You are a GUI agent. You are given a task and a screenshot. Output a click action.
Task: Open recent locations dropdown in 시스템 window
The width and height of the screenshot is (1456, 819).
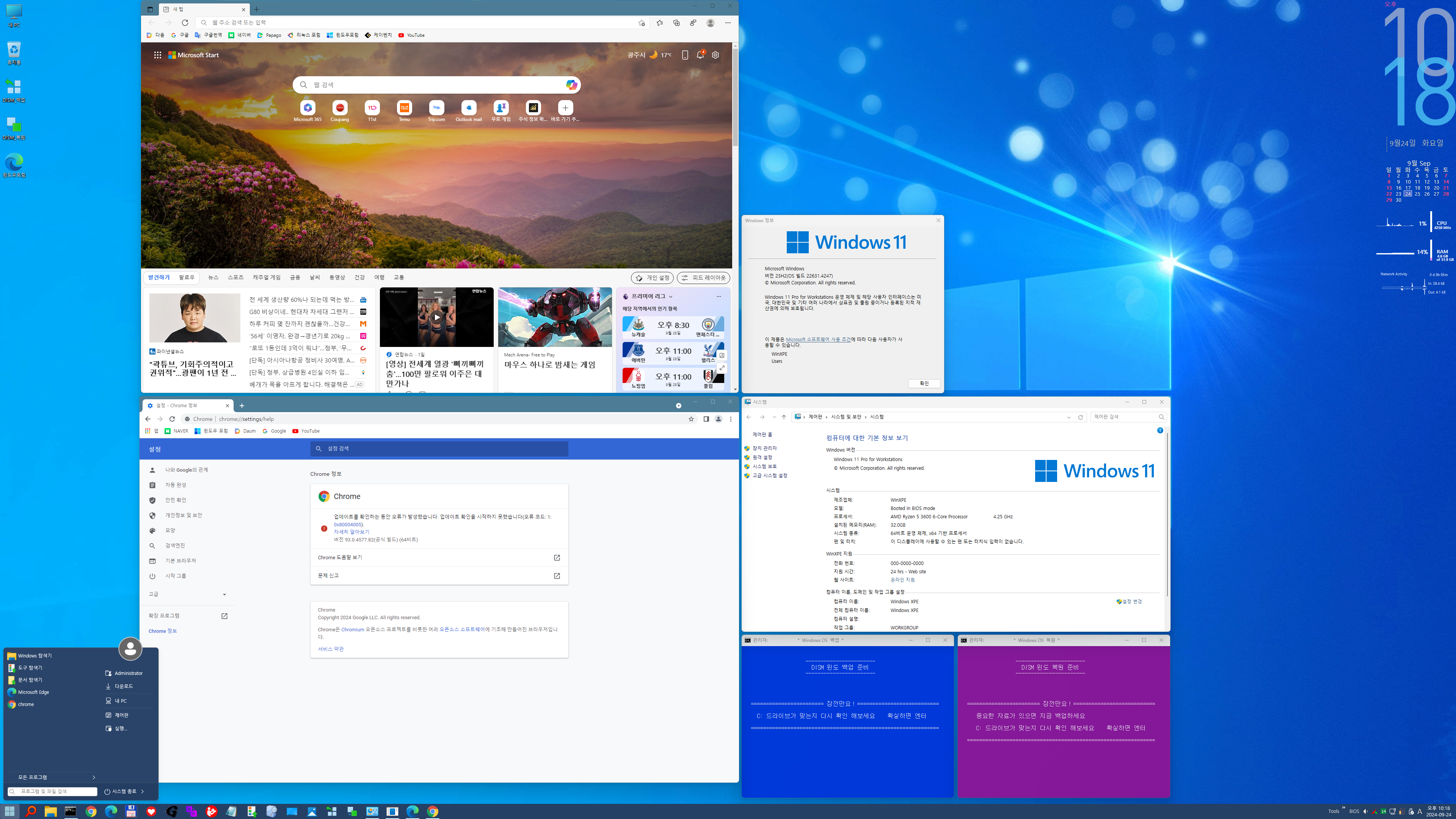[774, 417]
